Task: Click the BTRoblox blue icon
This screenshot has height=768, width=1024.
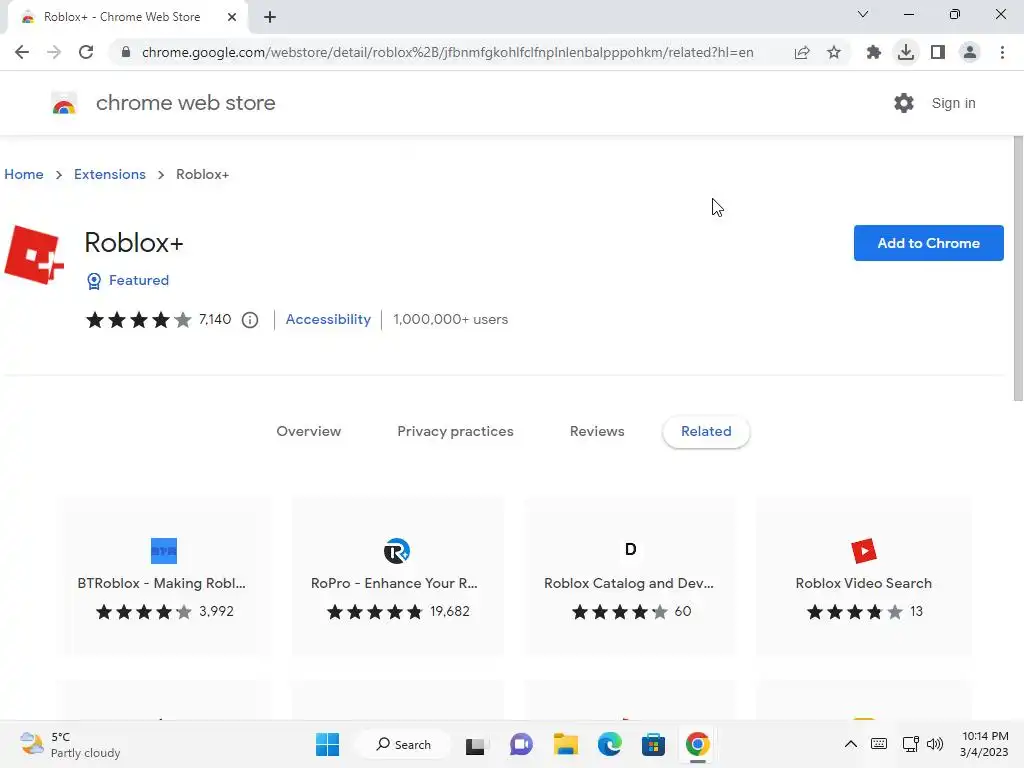Action: pyautogui.click(x=164, y=551)
